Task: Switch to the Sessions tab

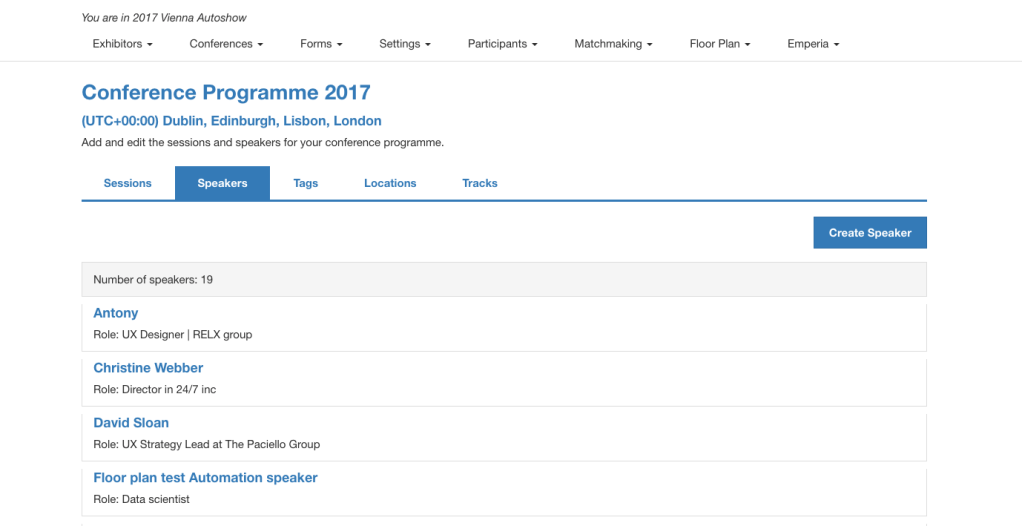Action: point(128,183)
